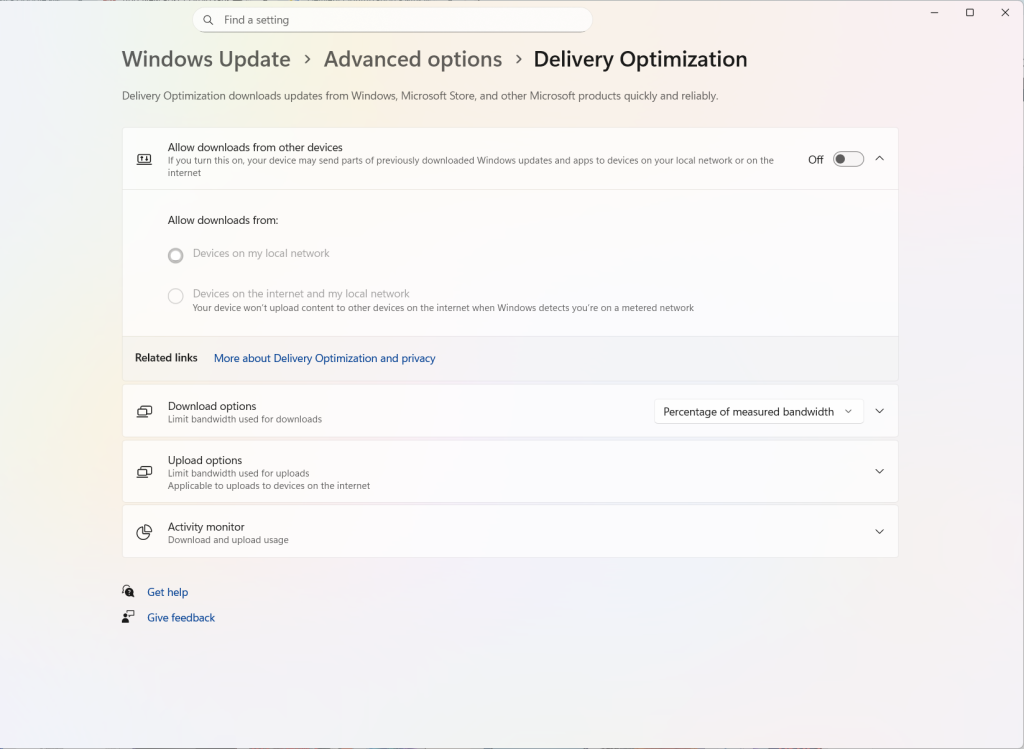Click the Download options icon
Screen dimensions: 1024x749
tap(144, 412)
